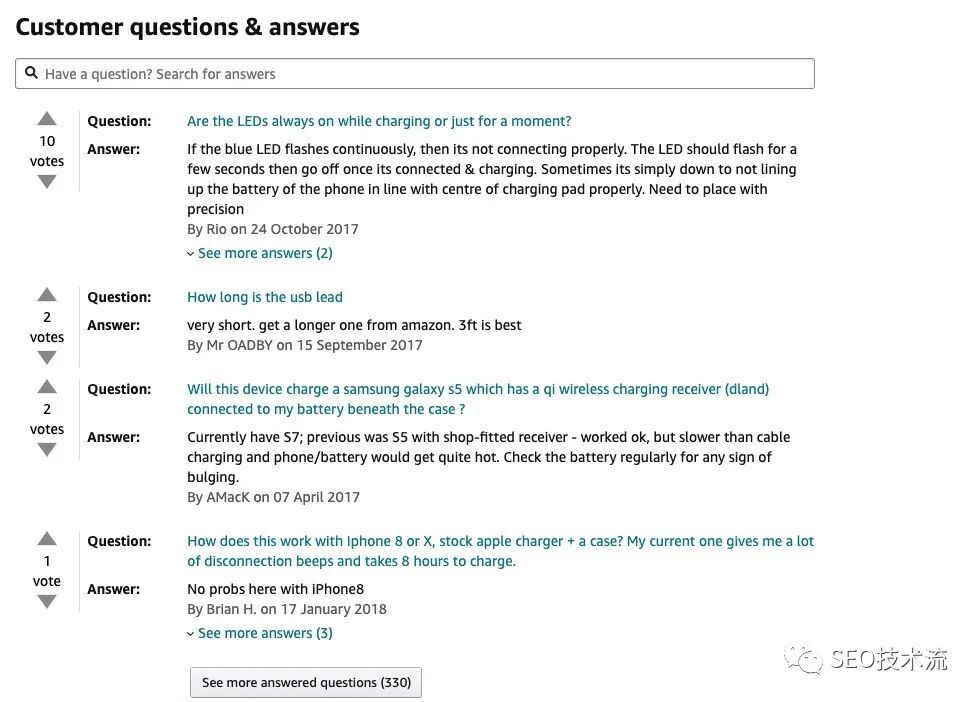Screen dimensions: 979x702
Task: Upvote the LEDs charging question
Action: (x=47, y=119)
